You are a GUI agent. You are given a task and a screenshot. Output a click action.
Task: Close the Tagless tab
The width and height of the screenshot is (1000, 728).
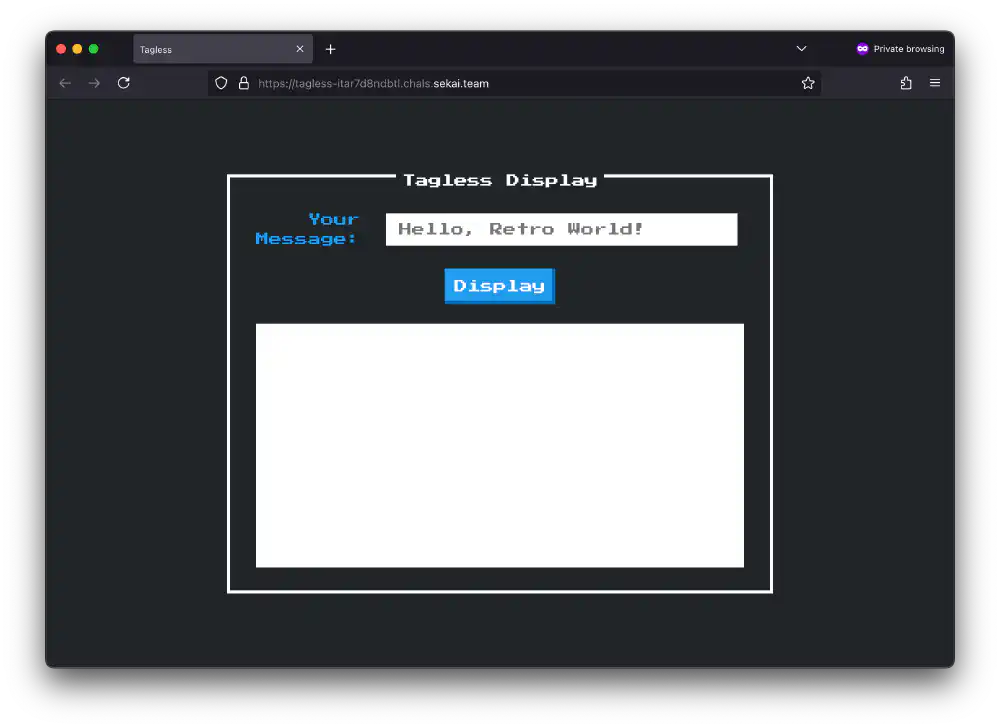299,48
